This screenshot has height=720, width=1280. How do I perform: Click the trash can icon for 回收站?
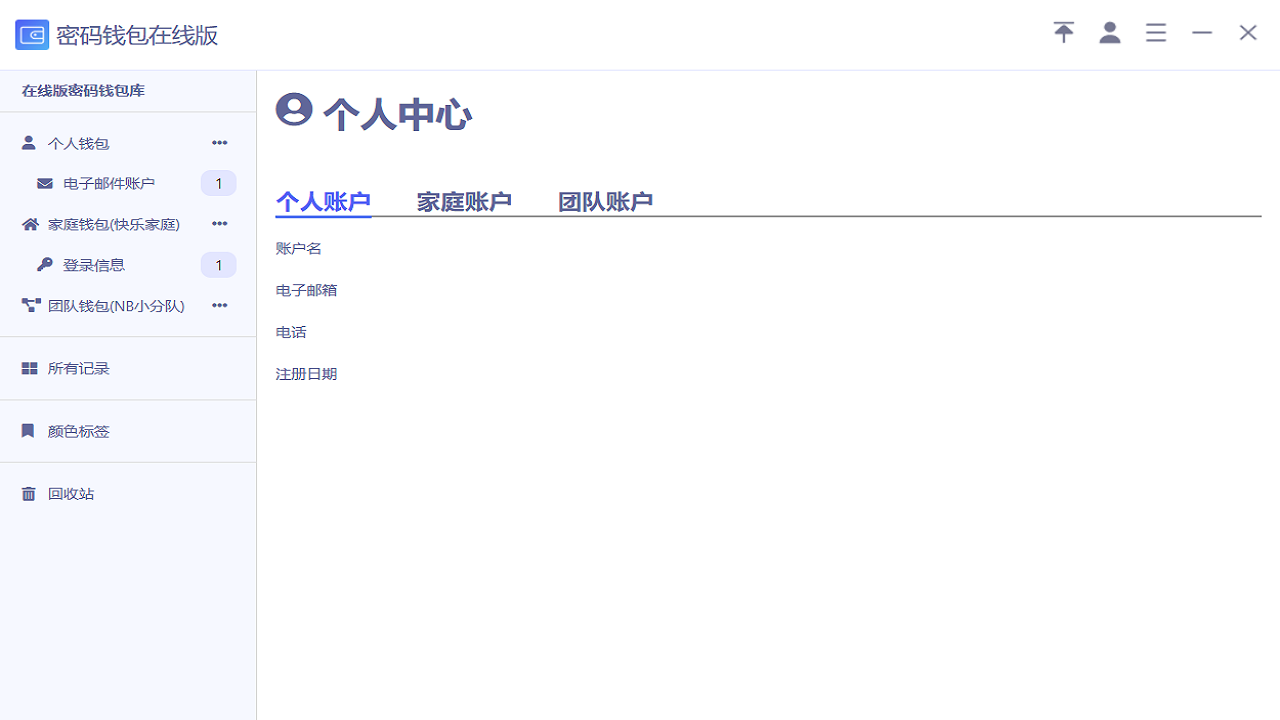click(28, 494)
